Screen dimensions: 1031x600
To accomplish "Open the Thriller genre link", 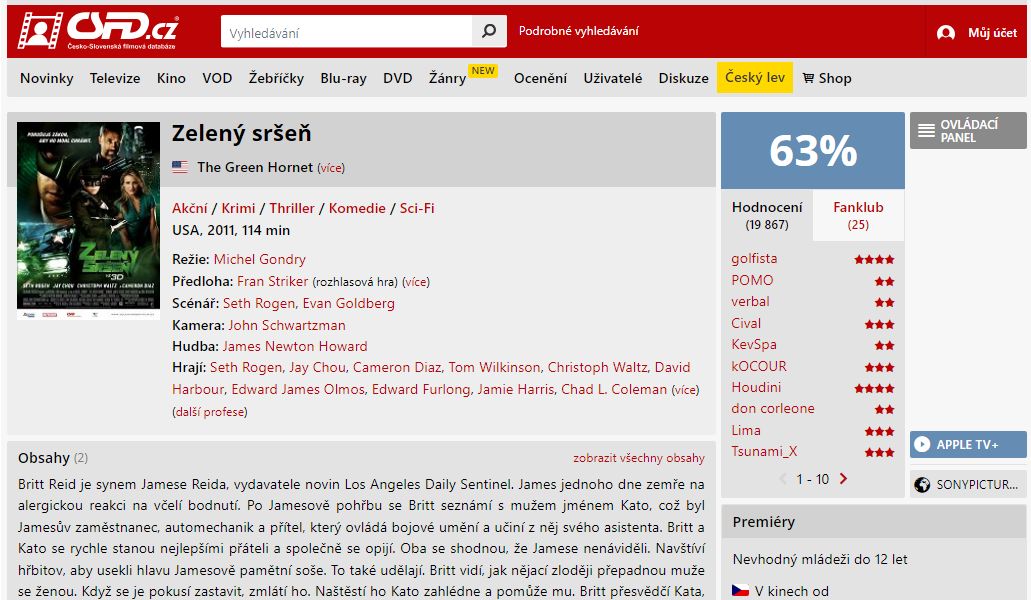I will pos(291,208).
